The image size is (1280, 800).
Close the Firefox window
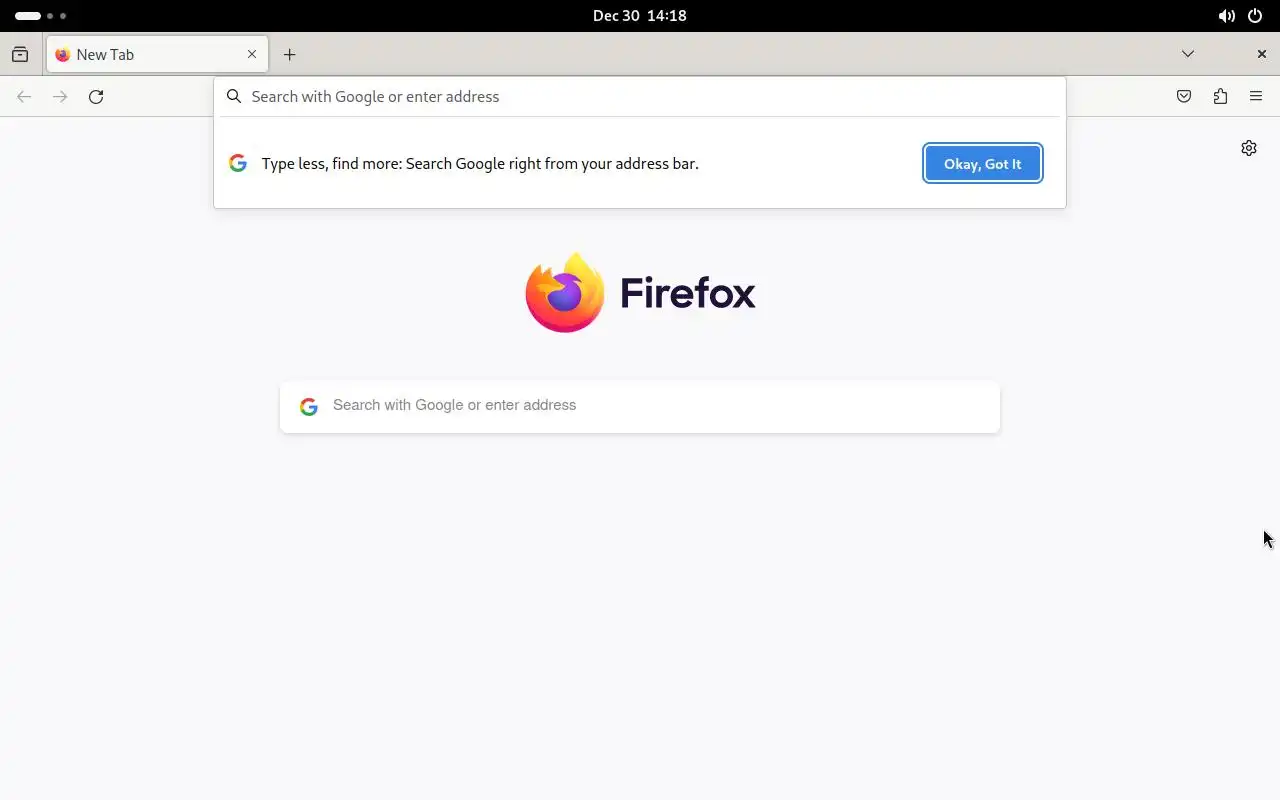tap(1262, 54)
